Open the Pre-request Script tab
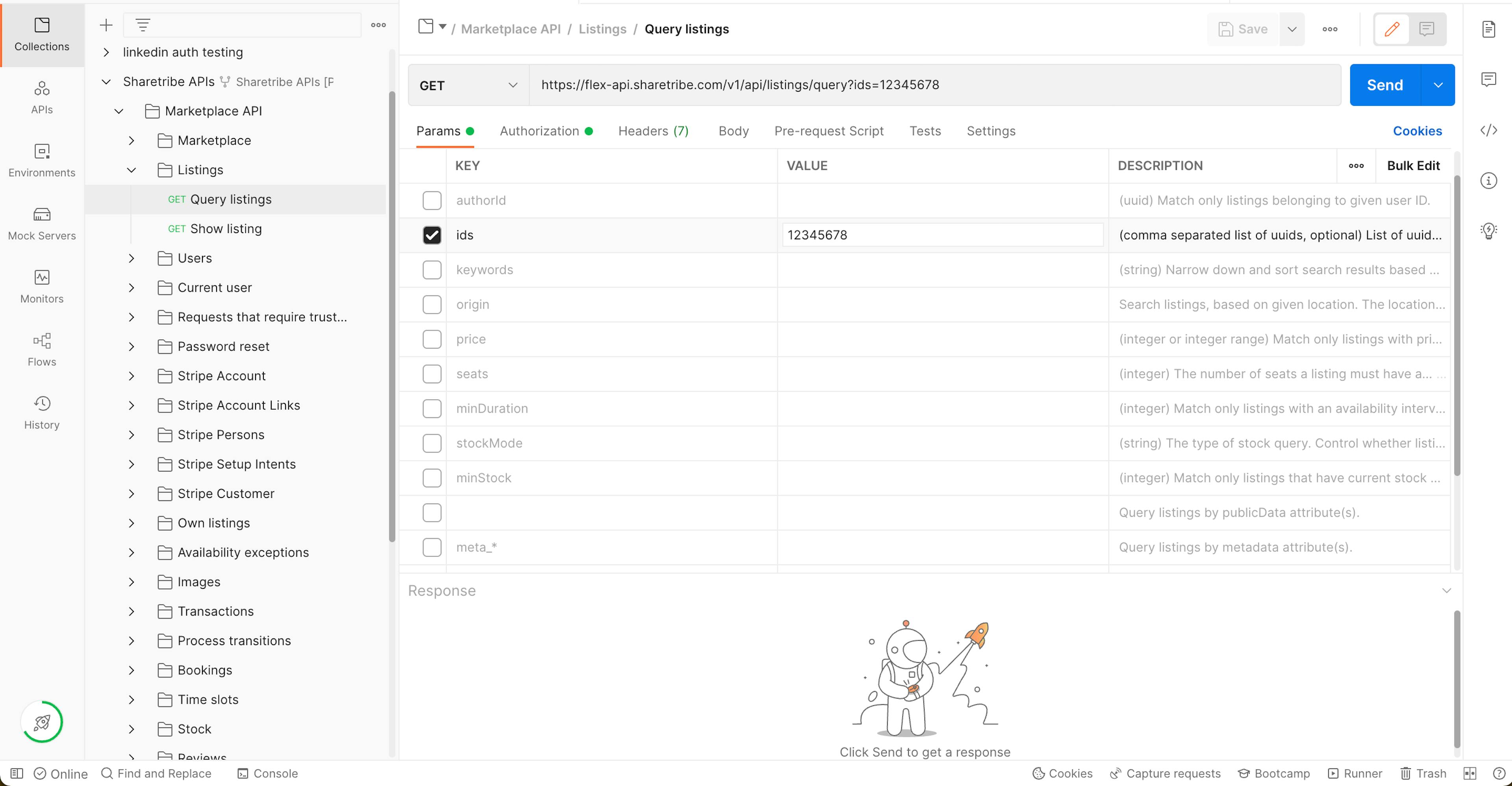 click(829, 131)
